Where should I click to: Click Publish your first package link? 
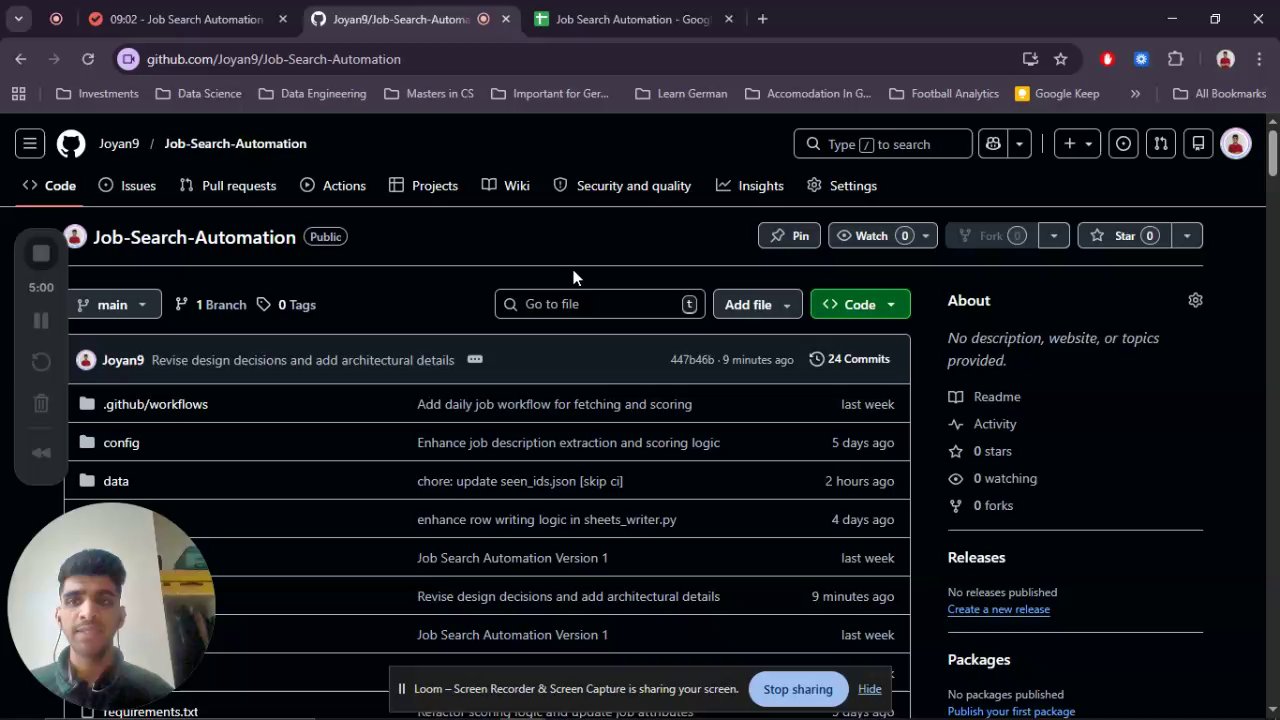click(x=1011, y=711)
